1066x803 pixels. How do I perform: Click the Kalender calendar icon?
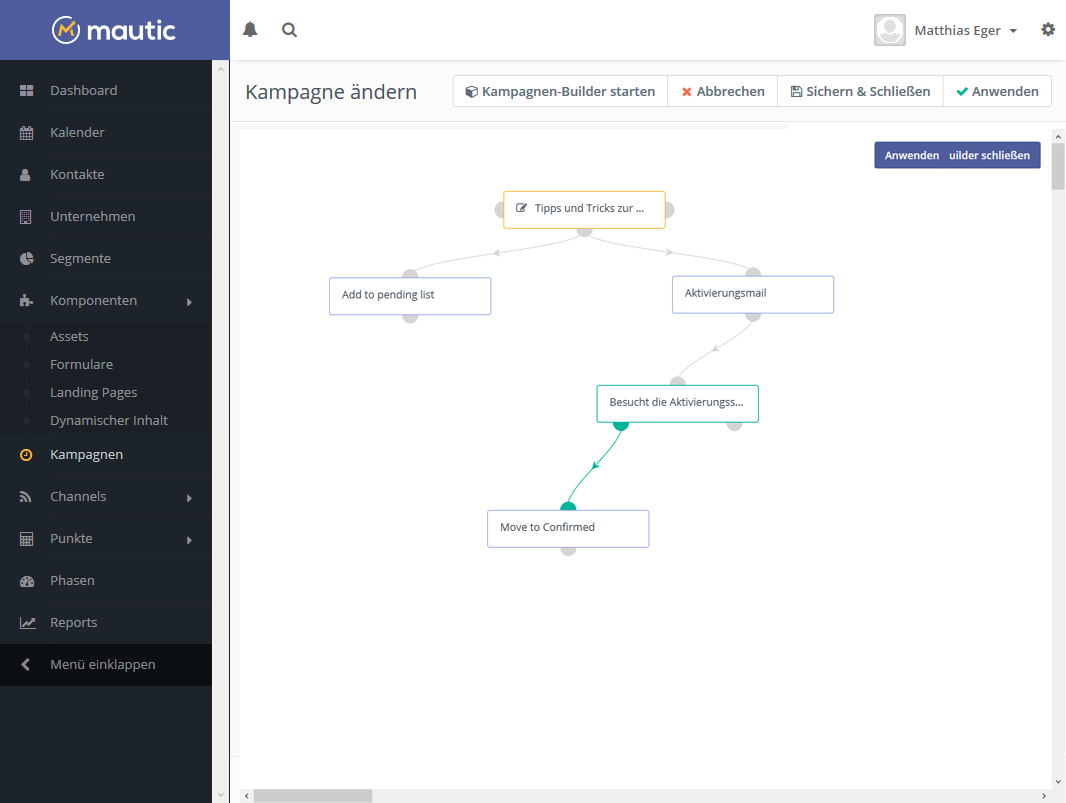click(x=27, y=133)
